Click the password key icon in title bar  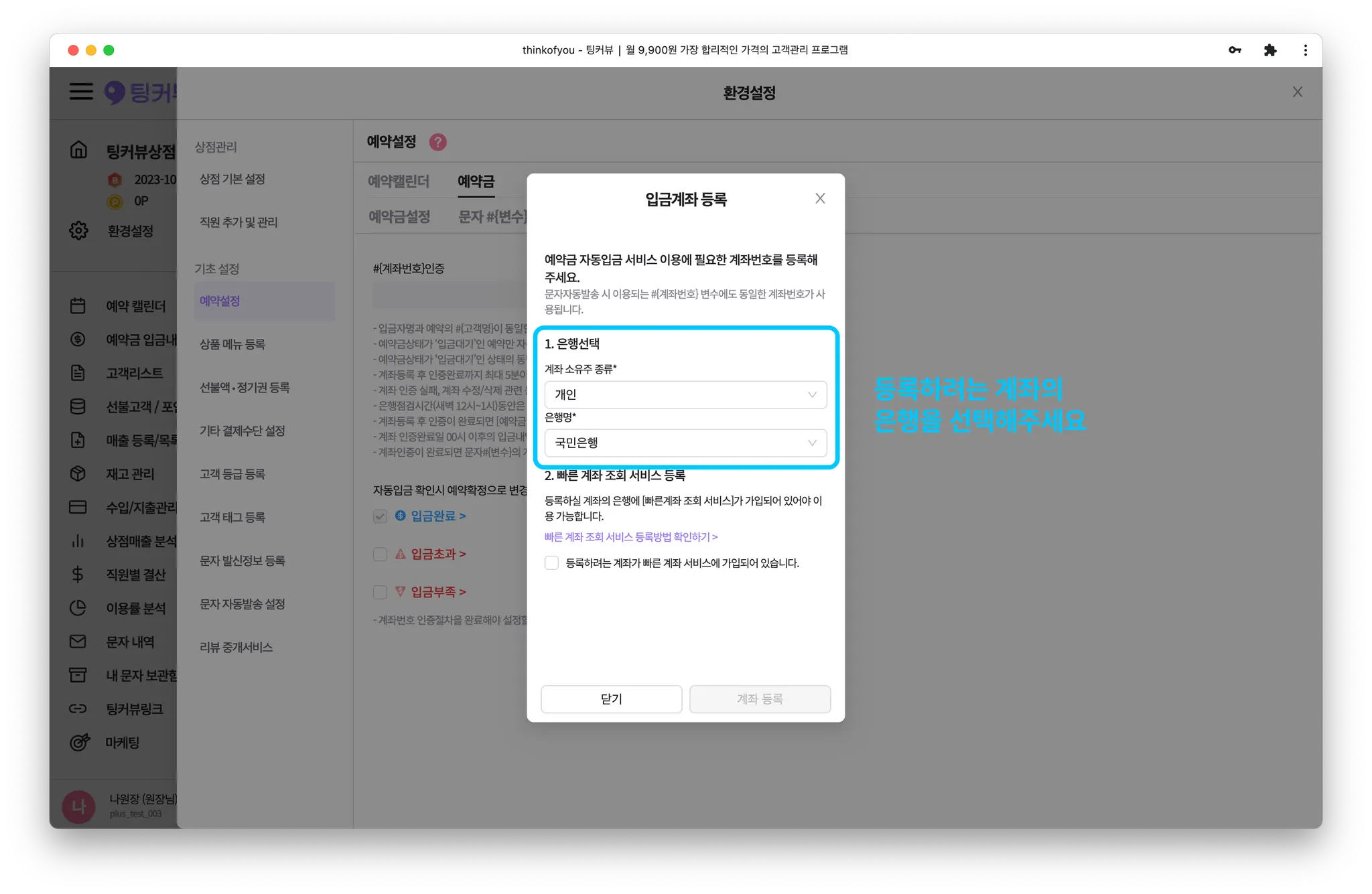coord(1235,50)
